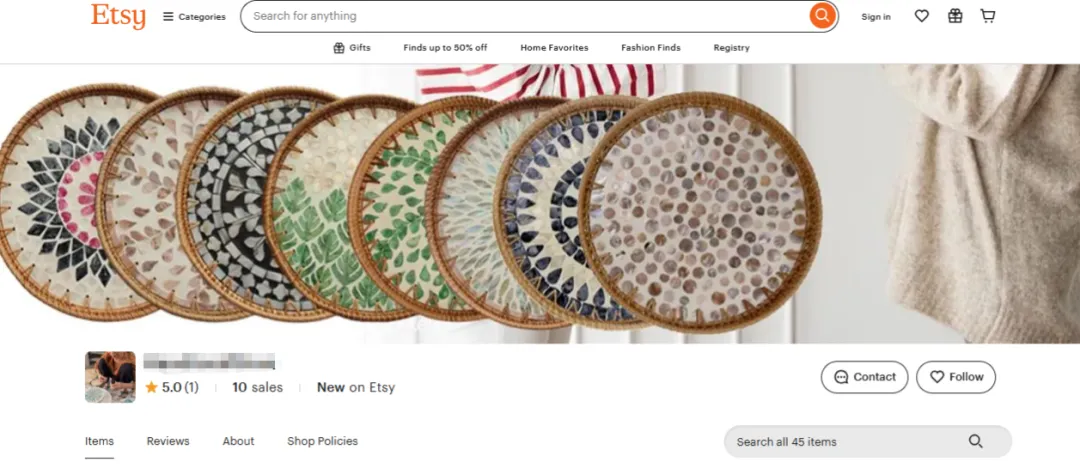Switch to the Reviews tab

168,441
